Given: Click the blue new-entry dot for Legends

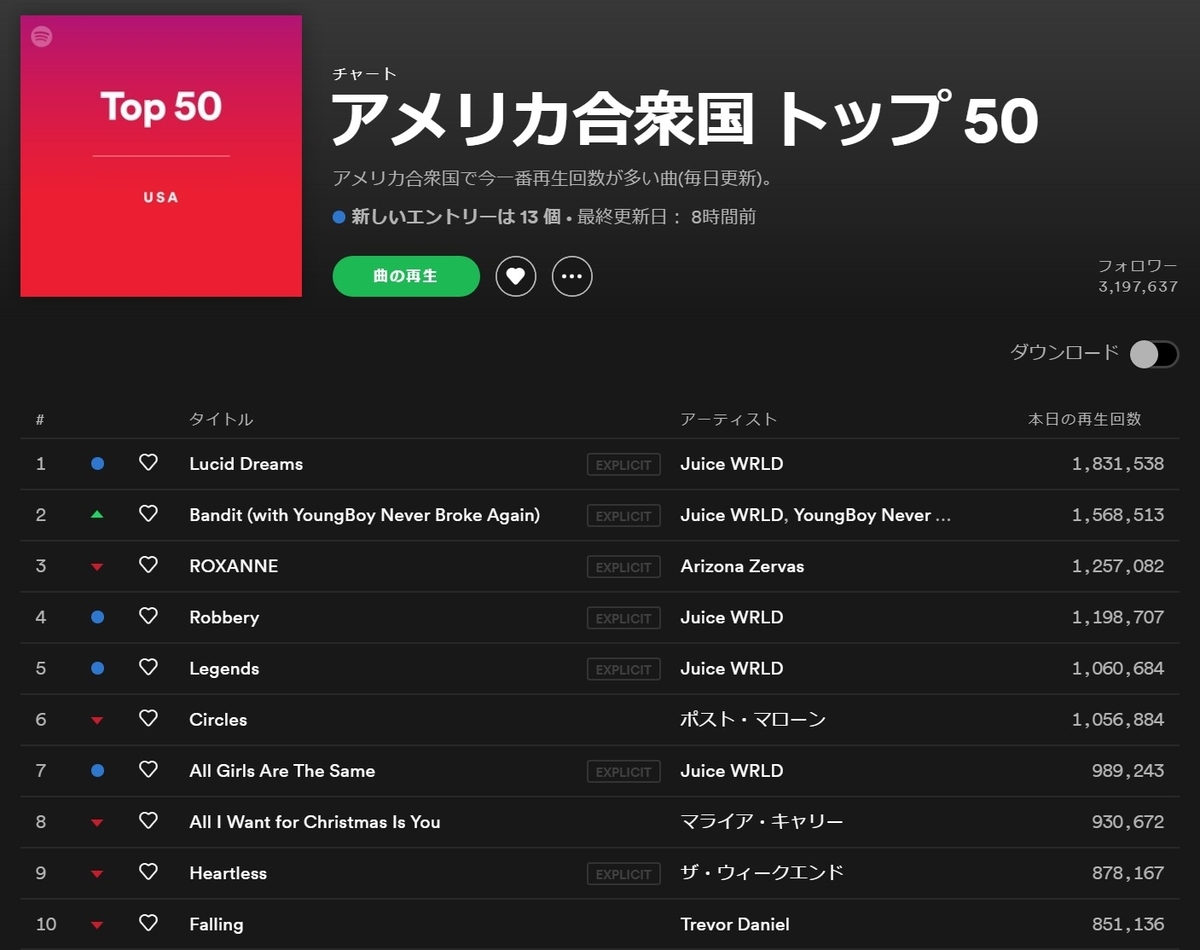Looking at the screenshot, I should click(97, 668).
